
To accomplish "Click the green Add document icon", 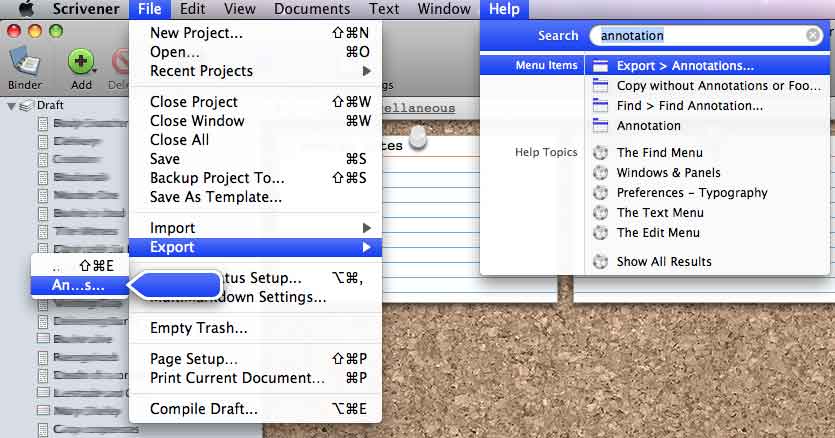I will click(x=80, y=62).
